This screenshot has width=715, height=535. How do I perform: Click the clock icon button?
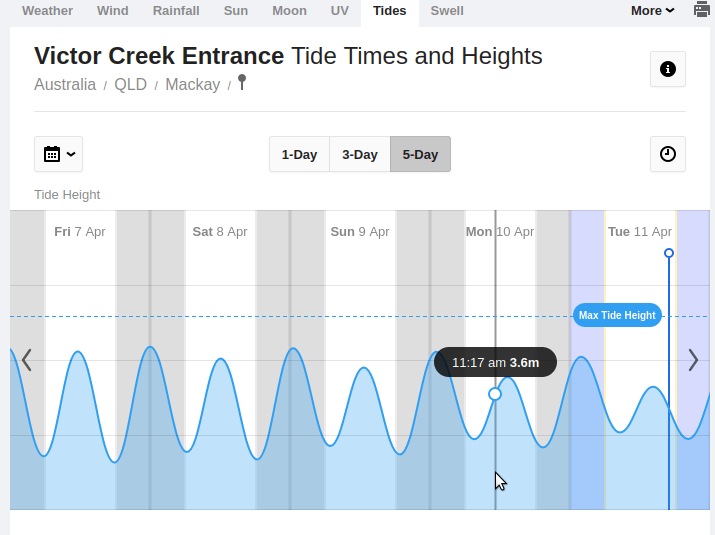click(x=668, y=154)
